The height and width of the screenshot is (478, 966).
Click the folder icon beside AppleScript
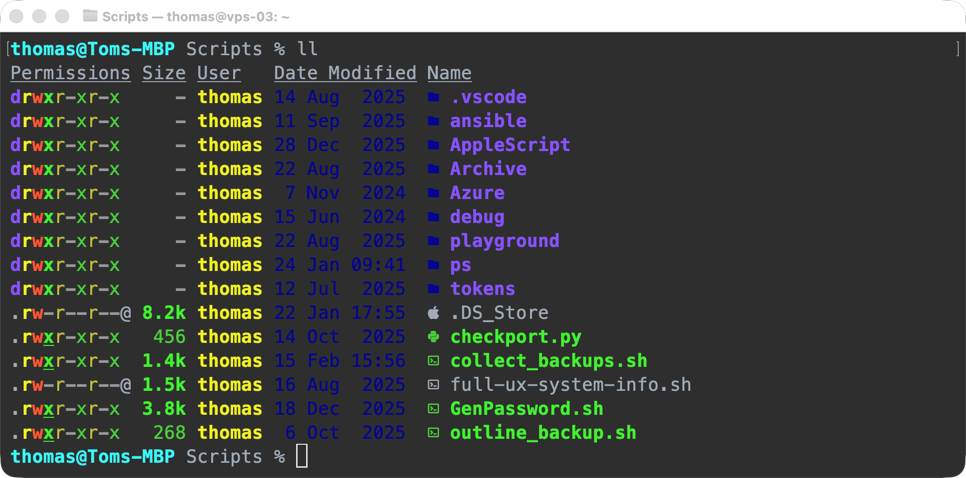(x=433, y=145)
